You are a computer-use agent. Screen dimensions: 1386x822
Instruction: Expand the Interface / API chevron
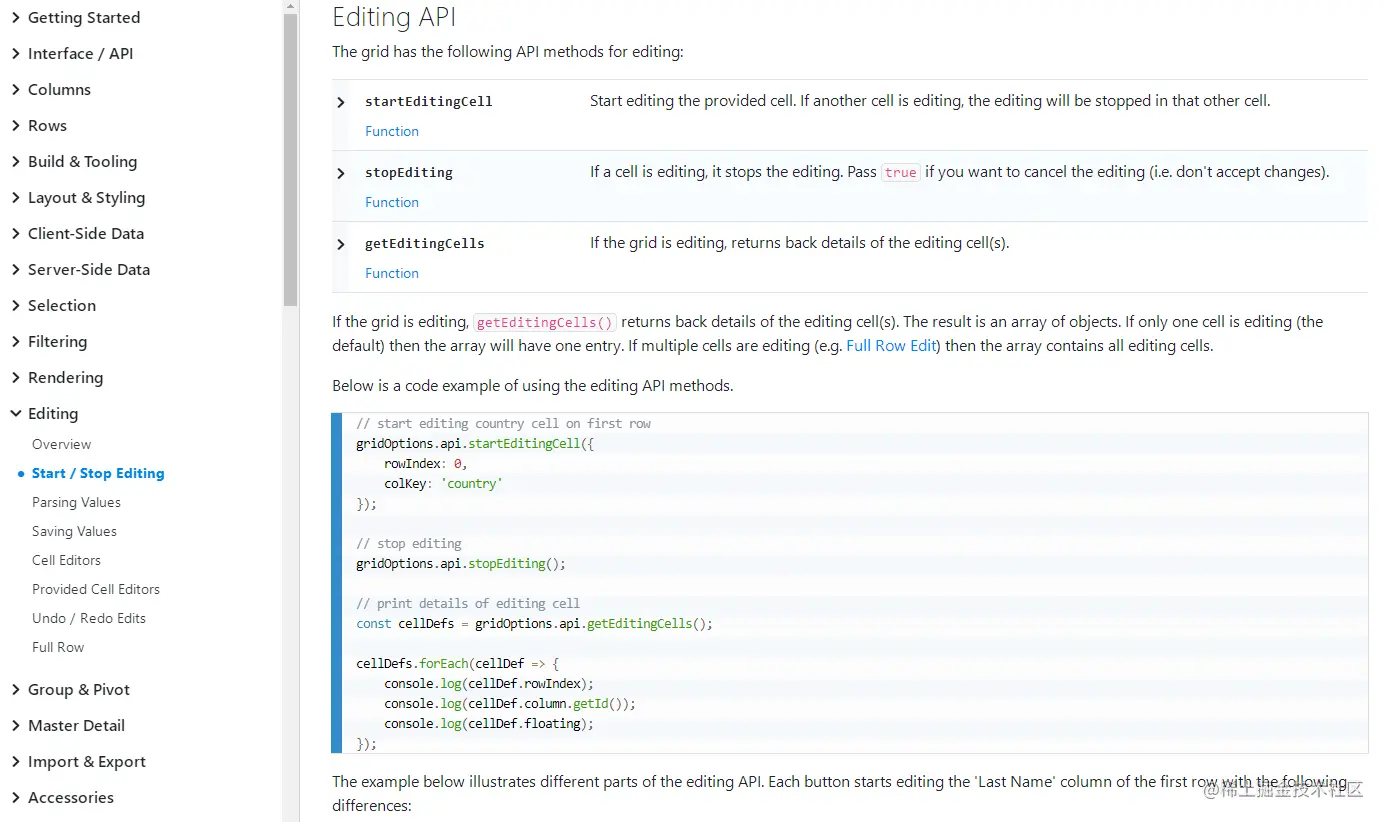(16, 54)
